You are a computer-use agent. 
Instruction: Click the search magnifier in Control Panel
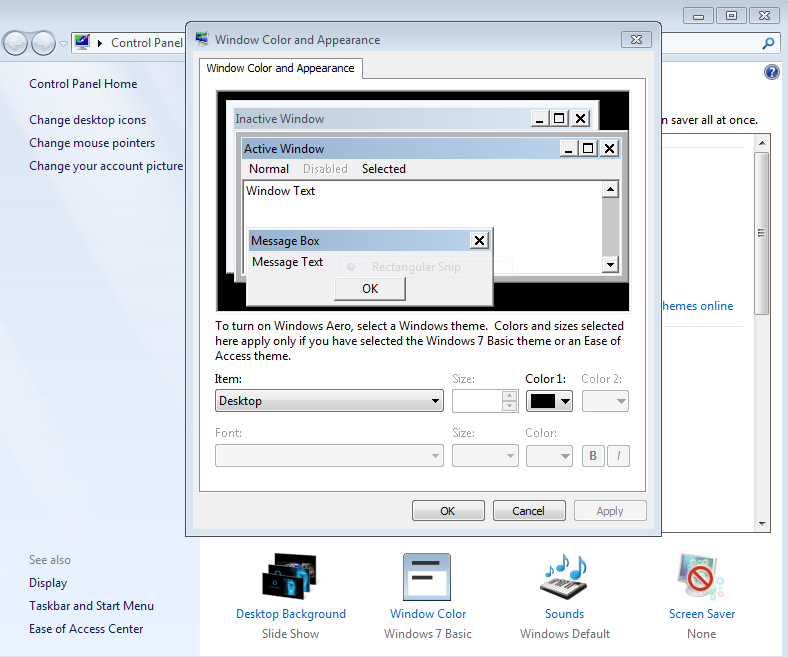[768, 43]
